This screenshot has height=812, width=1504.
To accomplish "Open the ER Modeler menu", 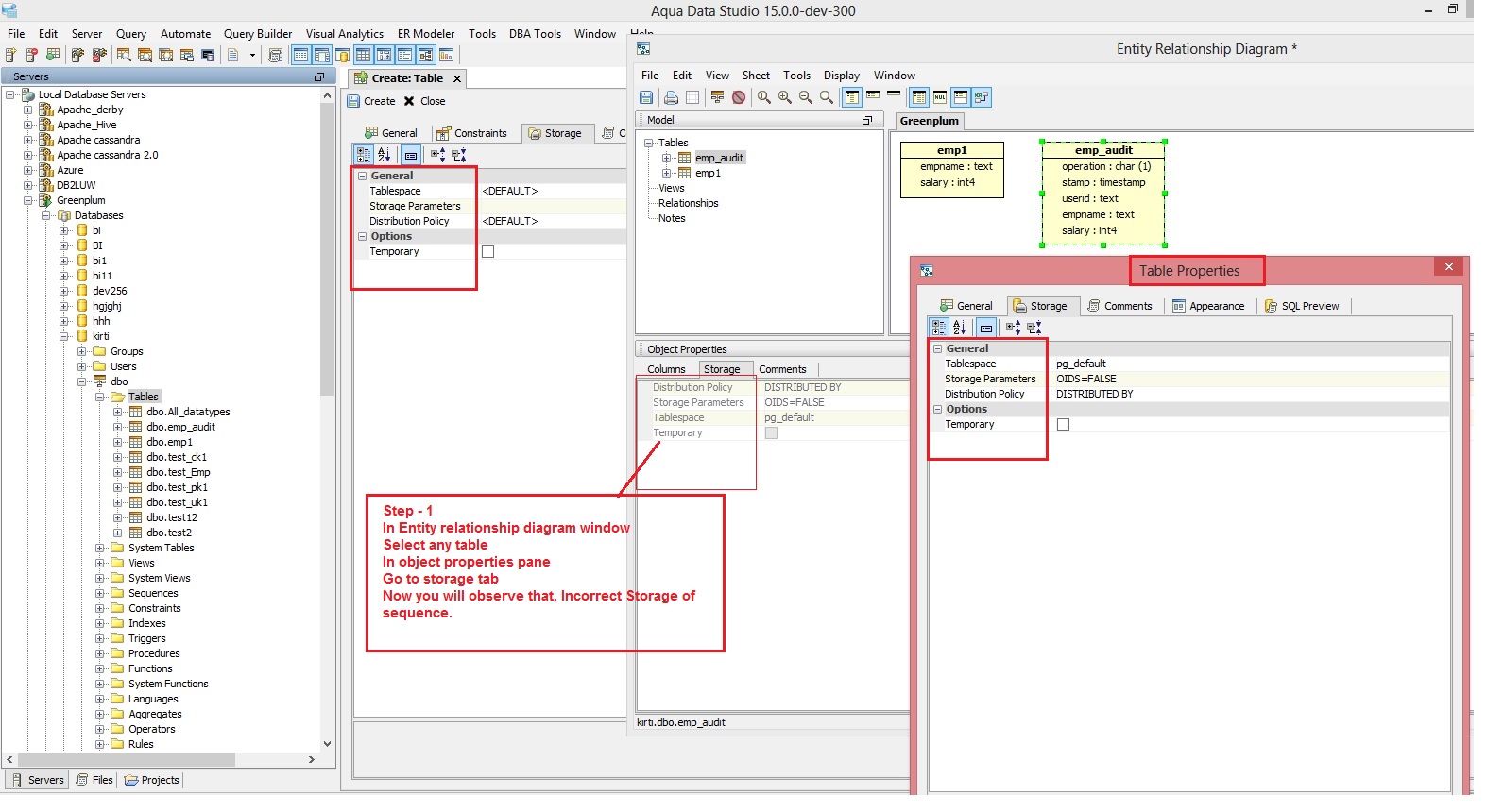I will [x=426, y=34].
